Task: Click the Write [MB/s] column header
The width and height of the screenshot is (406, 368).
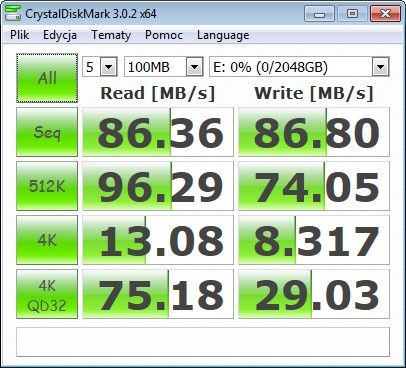Action: 314,93
